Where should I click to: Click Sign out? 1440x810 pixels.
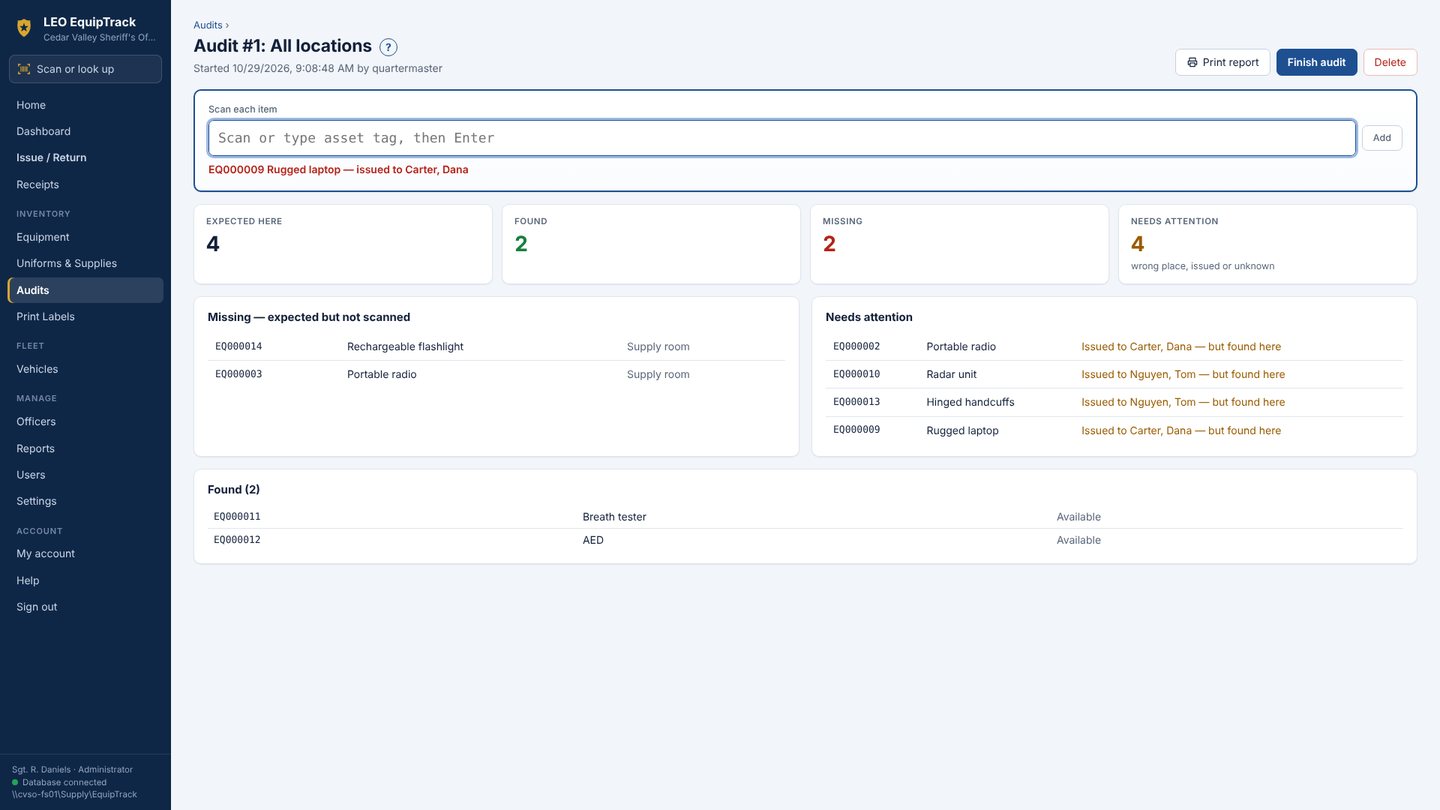[85, 607]
